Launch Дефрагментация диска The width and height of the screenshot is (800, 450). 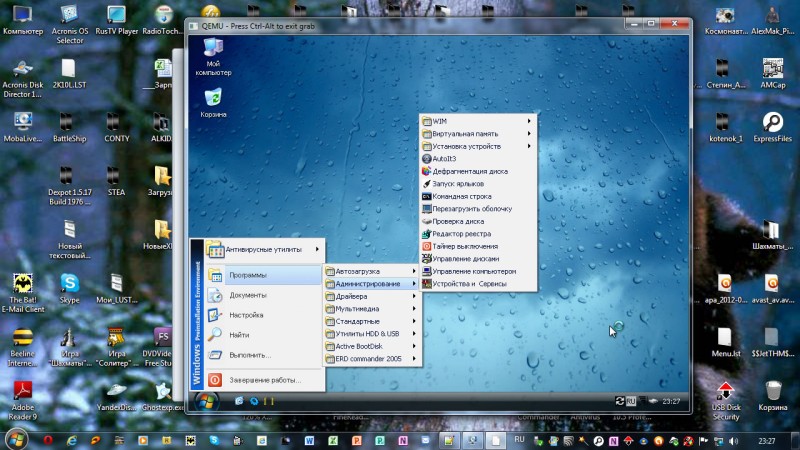(x=470, y=171)
